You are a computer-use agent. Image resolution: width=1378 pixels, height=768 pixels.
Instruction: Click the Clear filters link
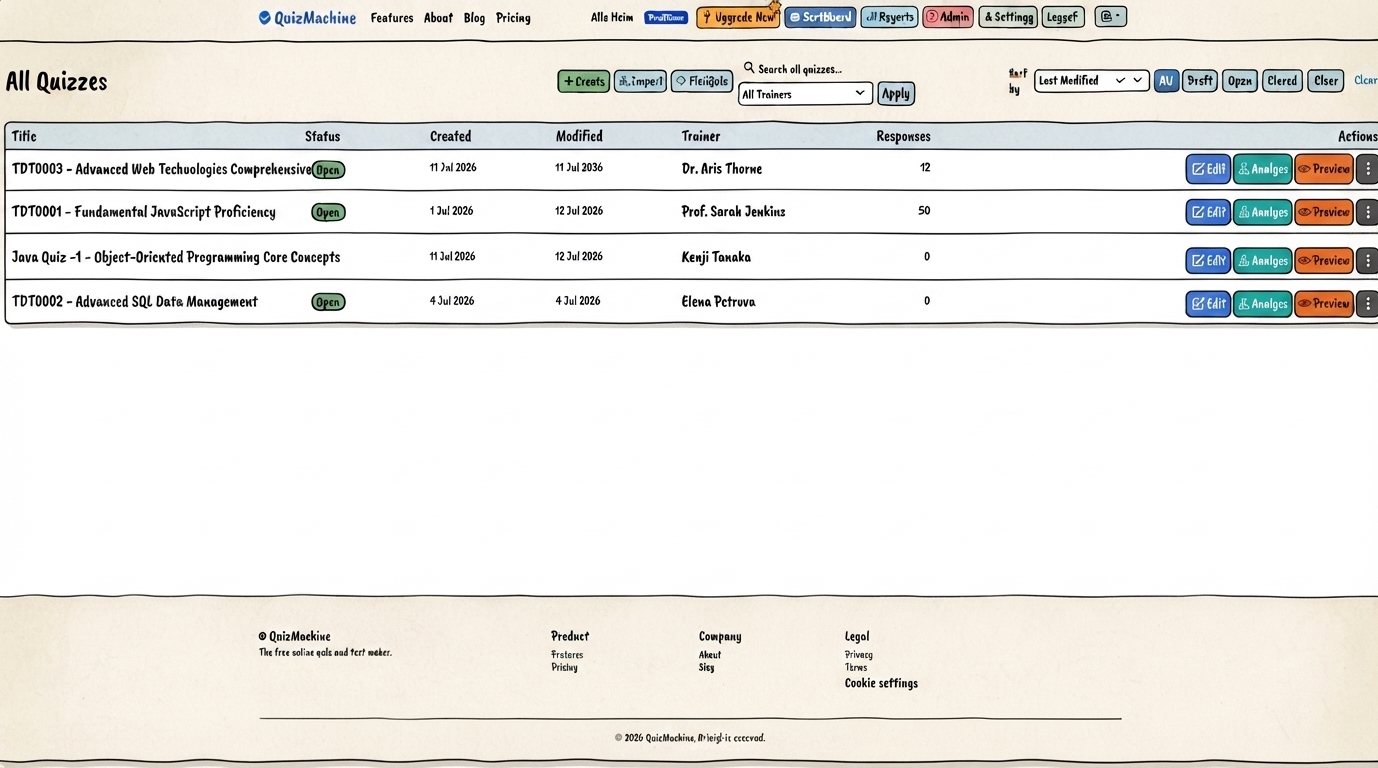point(1366,80)
